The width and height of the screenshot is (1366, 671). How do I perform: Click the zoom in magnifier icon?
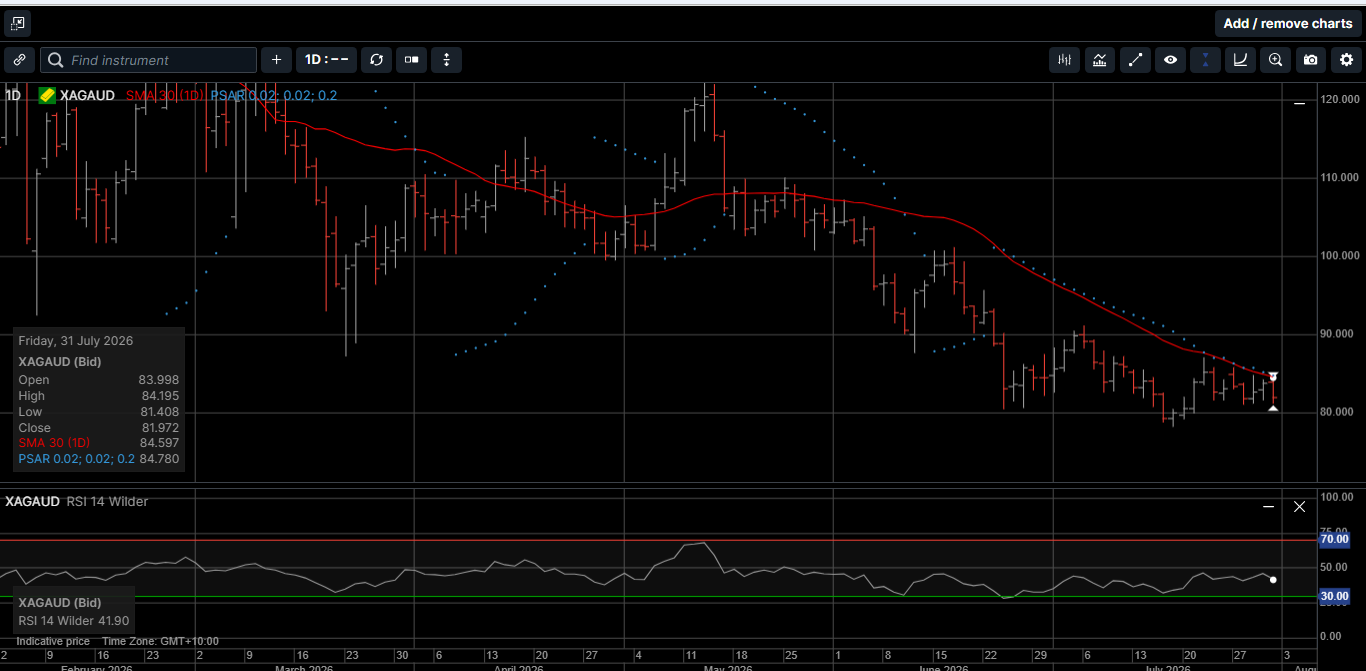1275,60
